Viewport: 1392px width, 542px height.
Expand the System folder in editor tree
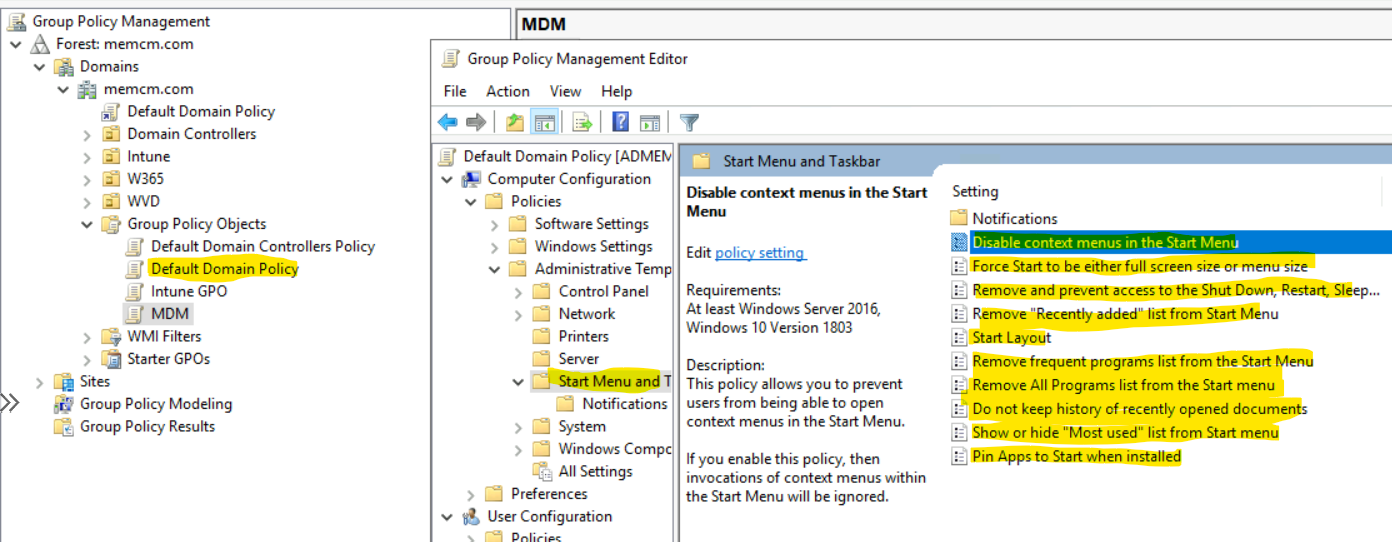click(x=518, y=427)
